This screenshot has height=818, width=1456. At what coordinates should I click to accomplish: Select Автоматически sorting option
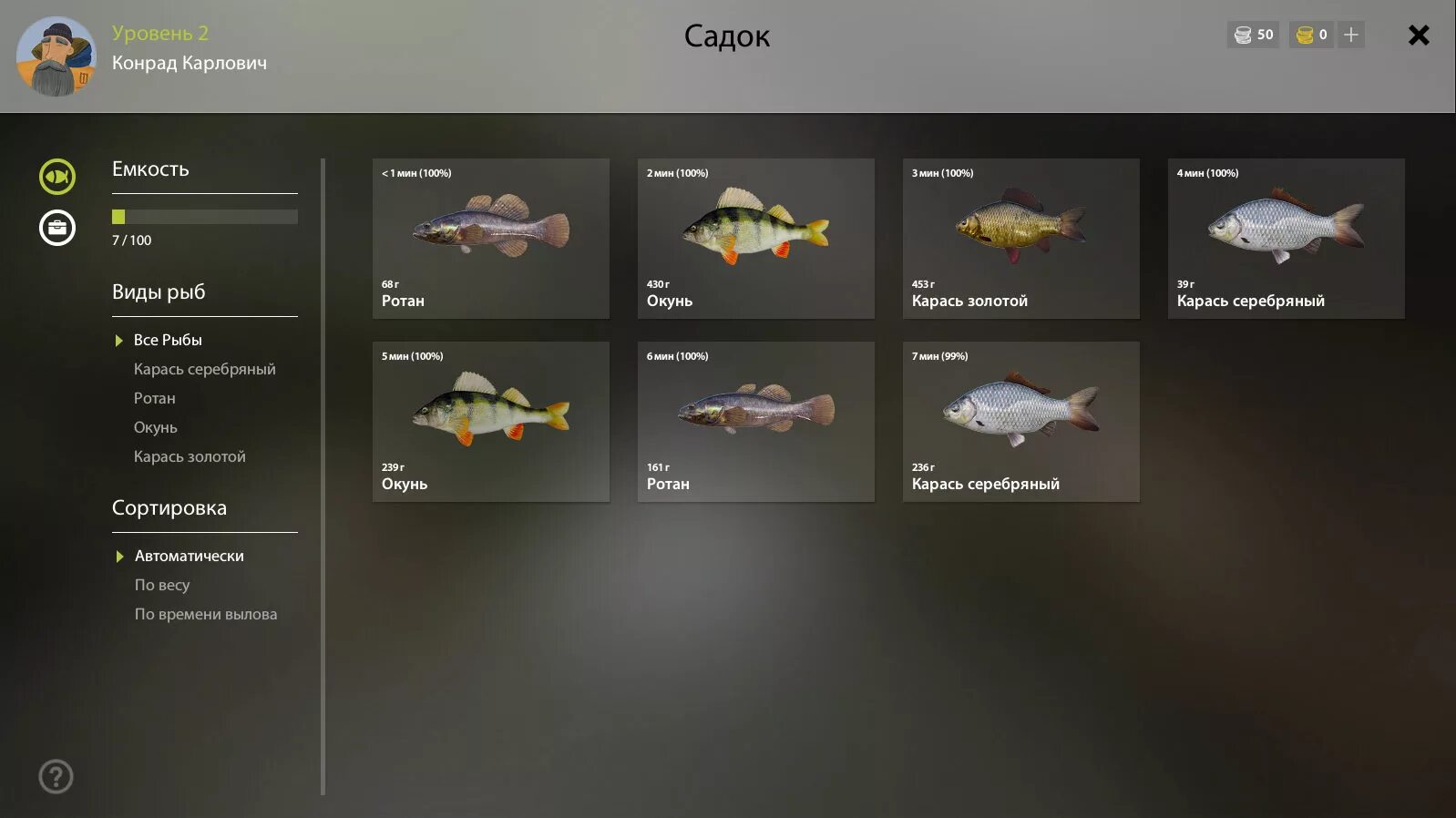coord(190,556)
